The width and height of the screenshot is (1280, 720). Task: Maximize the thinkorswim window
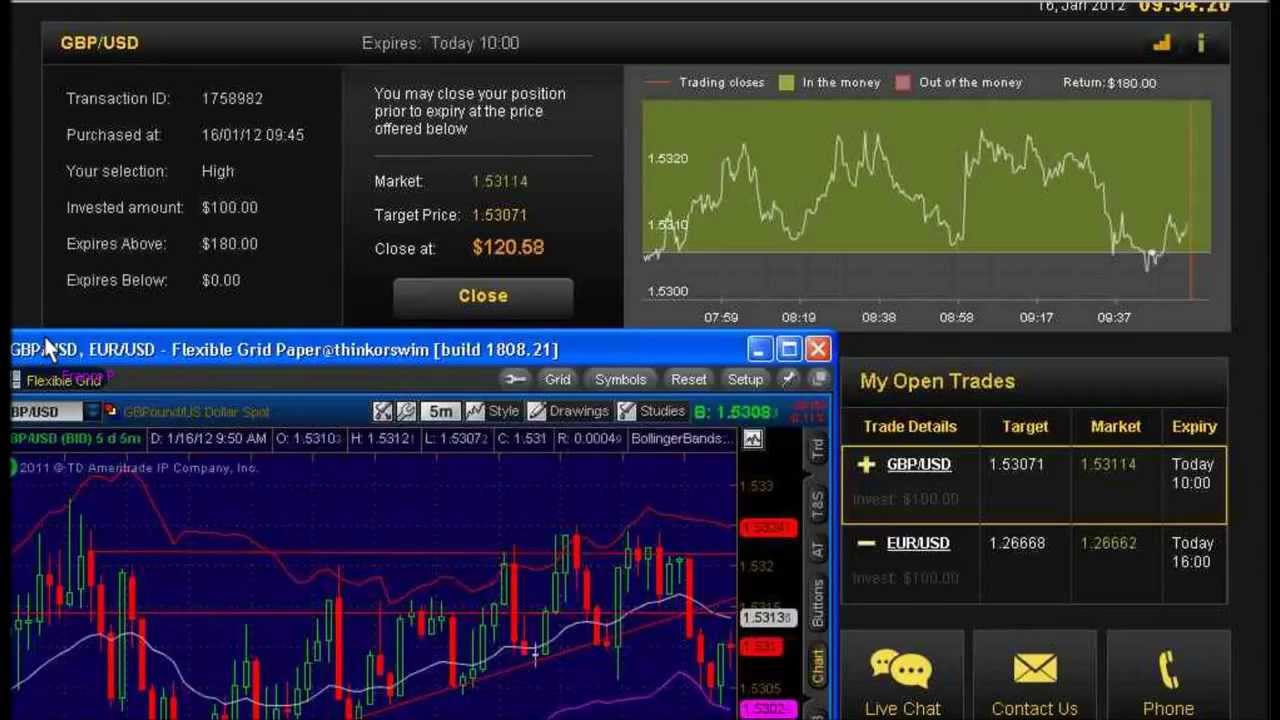[x=789, y=349]
